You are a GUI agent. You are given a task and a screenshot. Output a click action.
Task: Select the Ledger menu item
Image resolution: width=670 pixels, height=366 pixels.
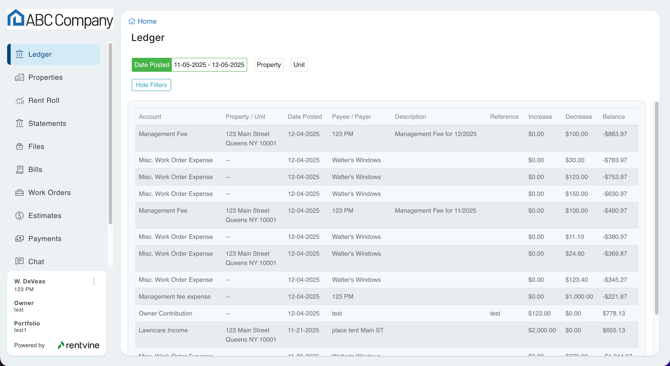coord(53,54)
